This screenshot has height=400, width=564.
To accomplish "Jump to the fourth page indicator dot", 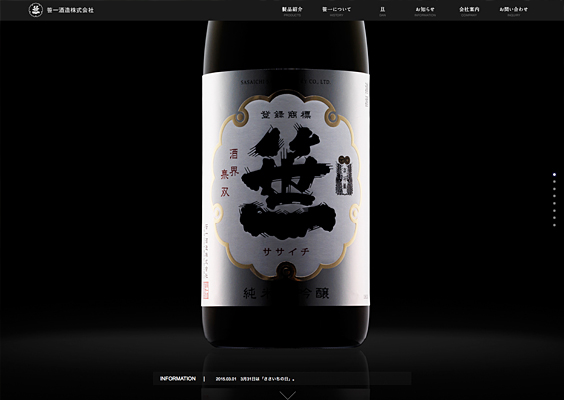I will coord(554,196).
